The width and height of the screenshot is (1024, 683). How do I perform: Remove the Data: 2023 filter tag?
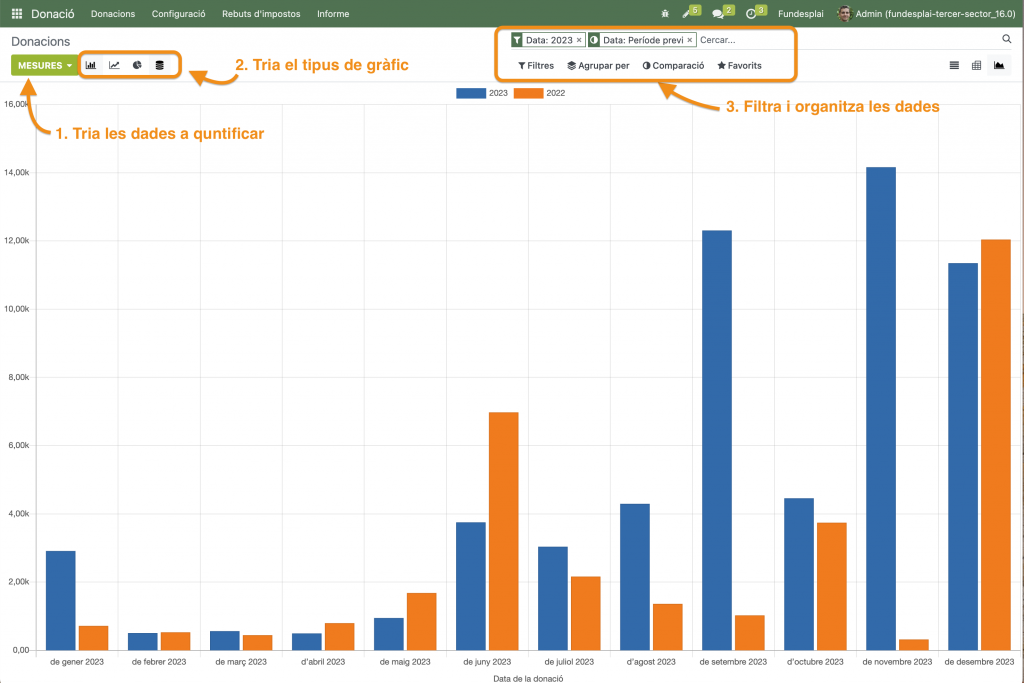(x=579, y=40)
